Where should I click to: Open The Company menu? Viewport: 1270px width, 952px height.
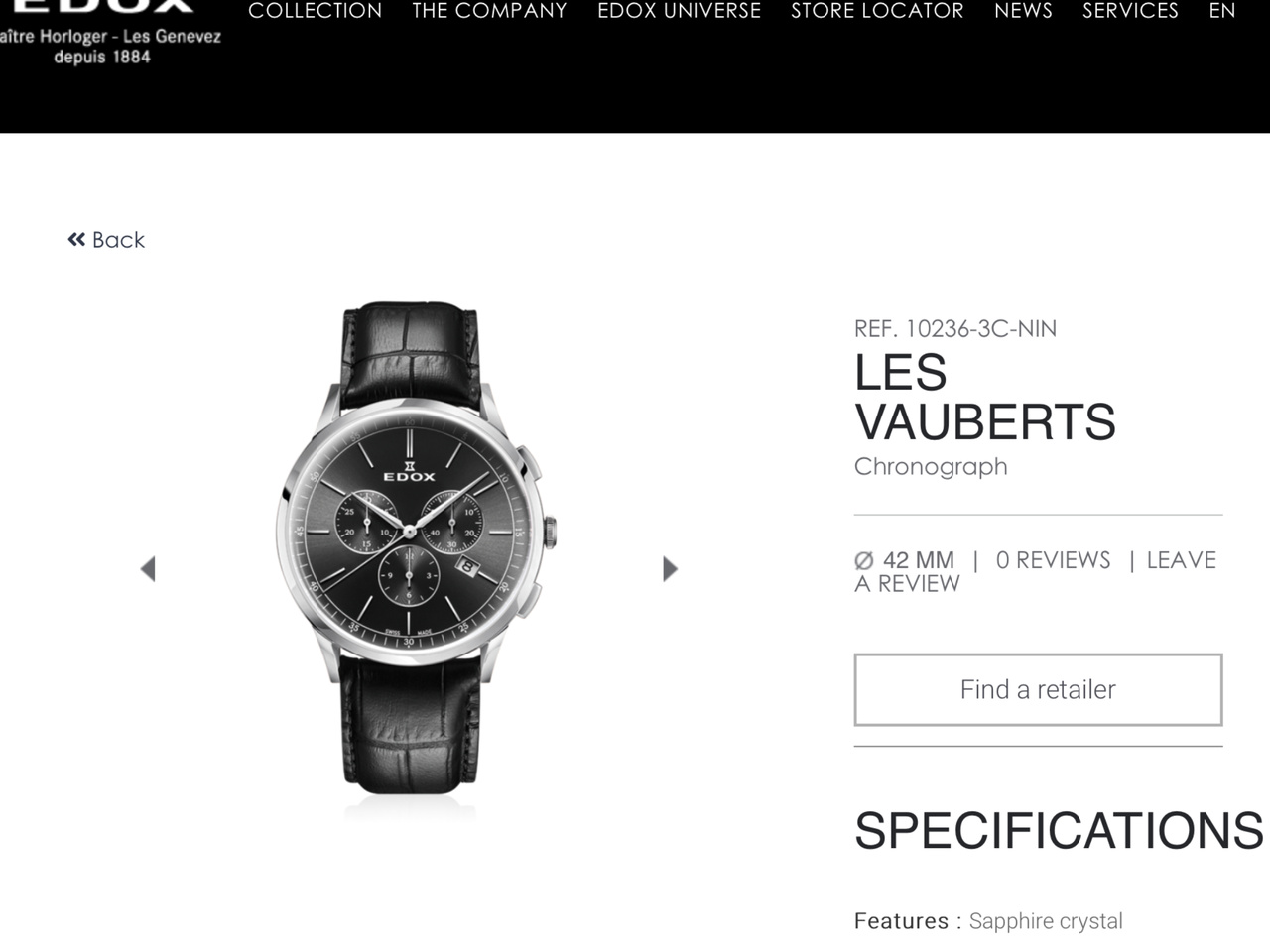click(x=489, y=11)
